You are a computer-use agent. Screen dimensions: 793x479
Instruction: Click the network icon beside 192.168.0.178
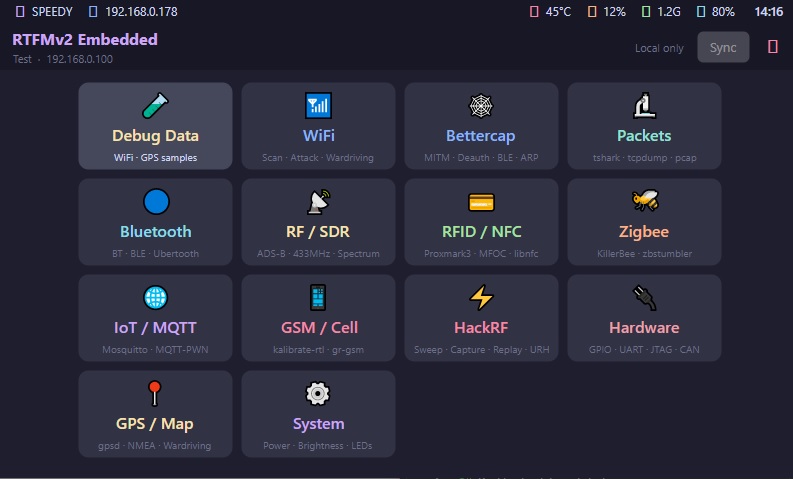click(93, 12)
